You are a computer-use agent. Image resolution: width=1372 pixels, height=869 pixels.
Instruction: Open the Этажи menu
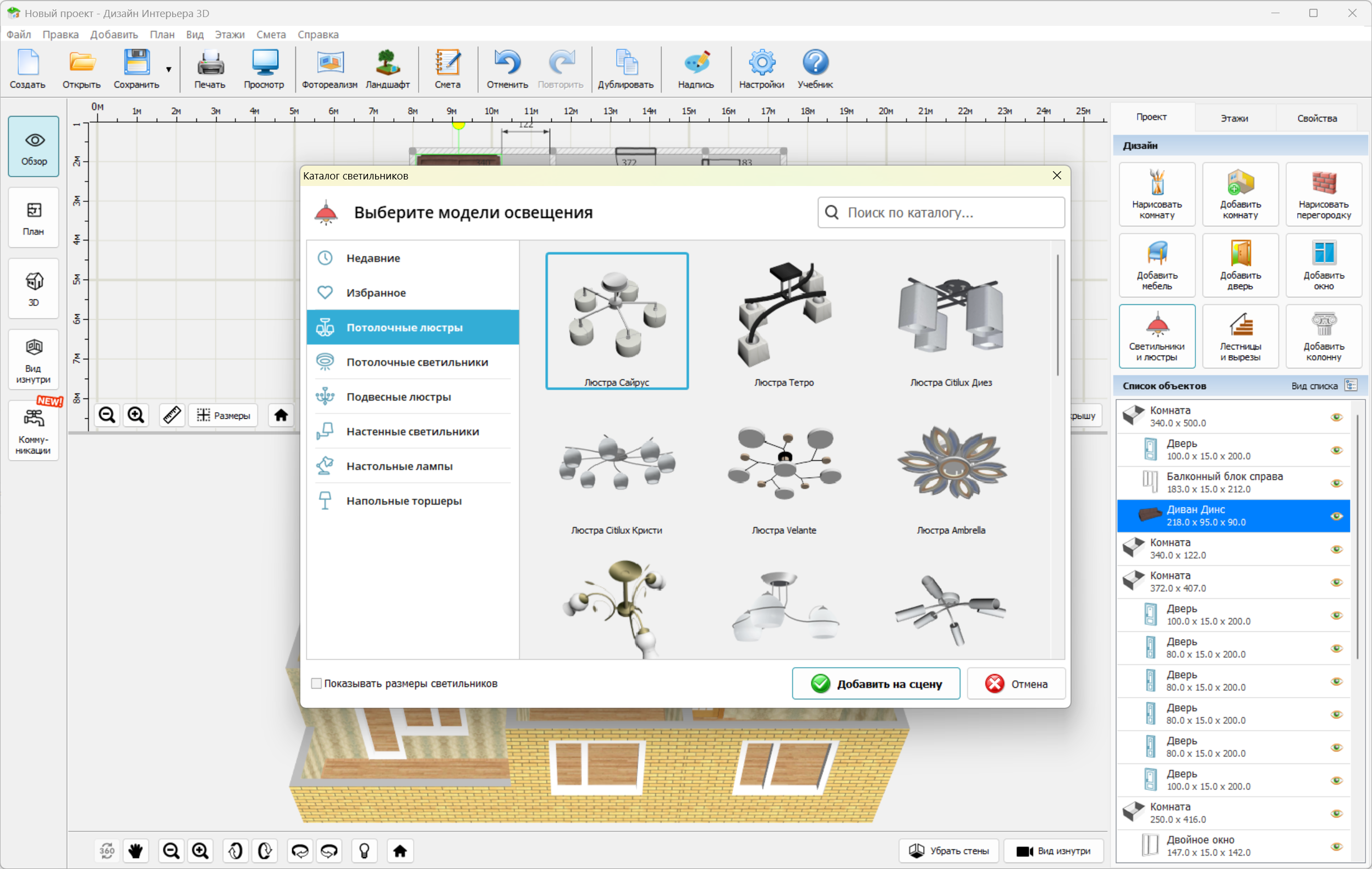tap(229, 34)
